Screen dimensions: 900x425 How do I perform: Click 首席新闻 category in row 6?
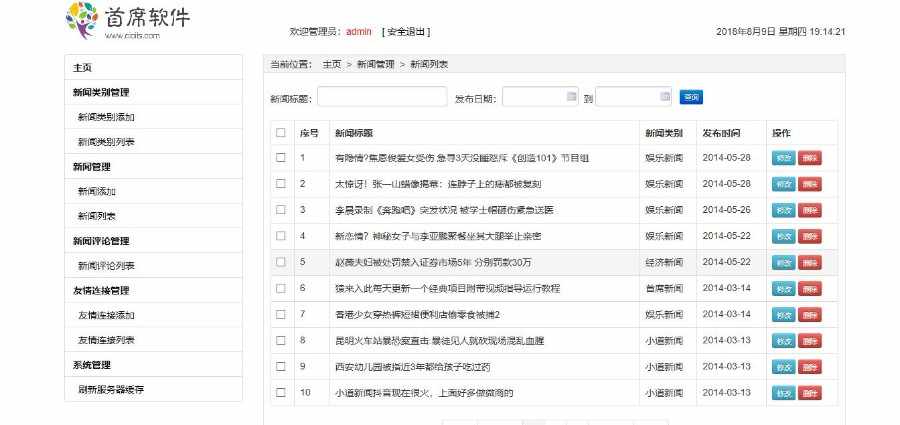(x=664, y=288)
